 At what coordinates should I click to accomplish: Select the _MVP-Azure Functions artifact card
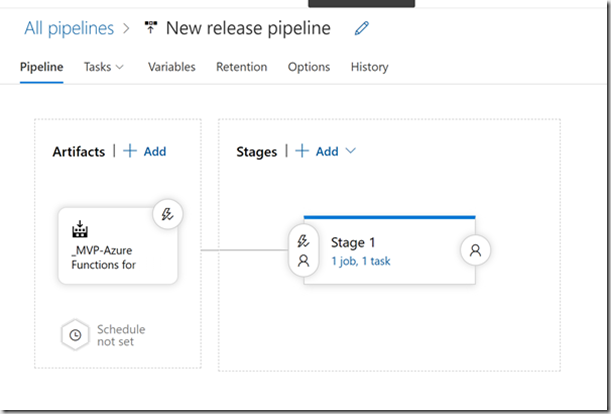[x=118, y=246]
